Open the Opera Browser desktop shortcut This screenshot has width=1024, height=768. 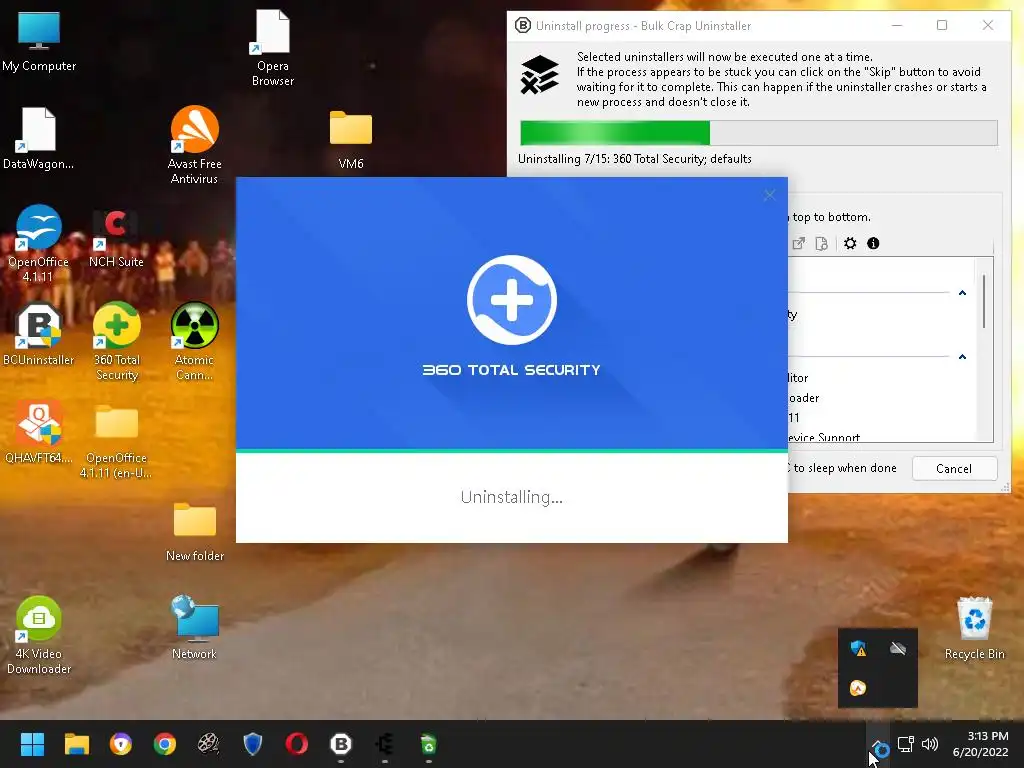click(x=272, y=48)
